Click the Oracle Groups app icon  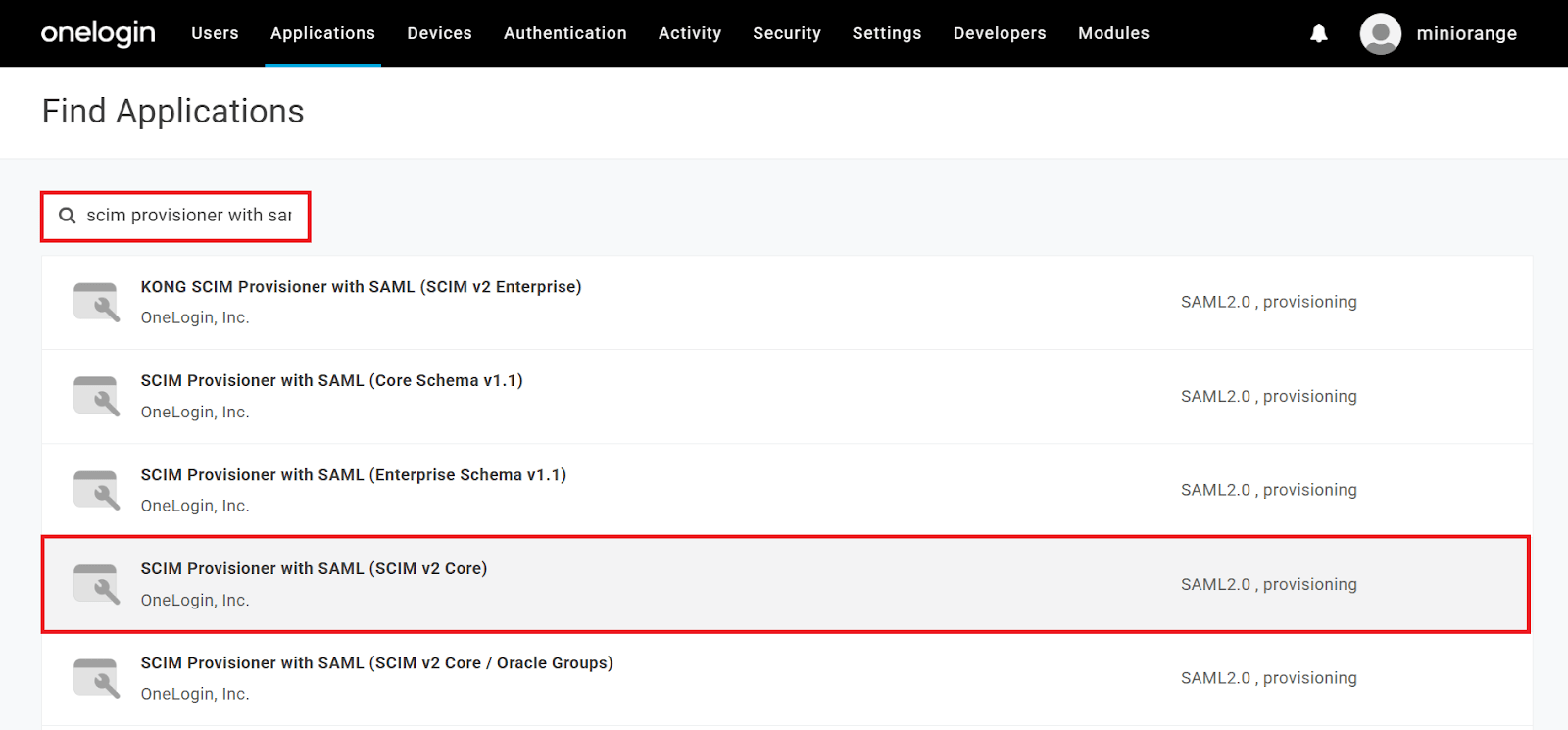[96, 678]
